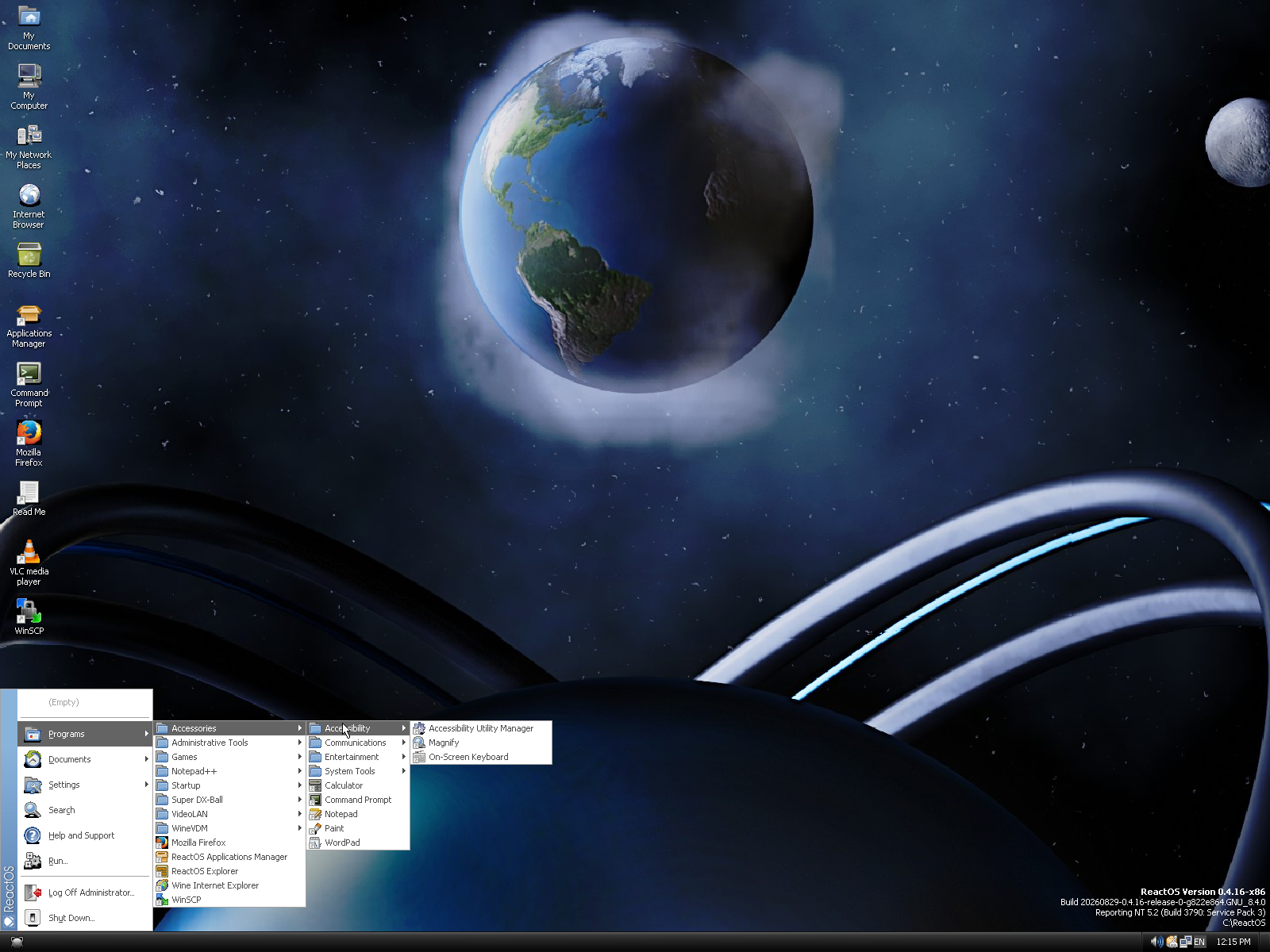The height and width of the screenshot is (952, 1270).
Task: Expand the Communications submenu
Action: pyautogui.click(x=358, y=743)
